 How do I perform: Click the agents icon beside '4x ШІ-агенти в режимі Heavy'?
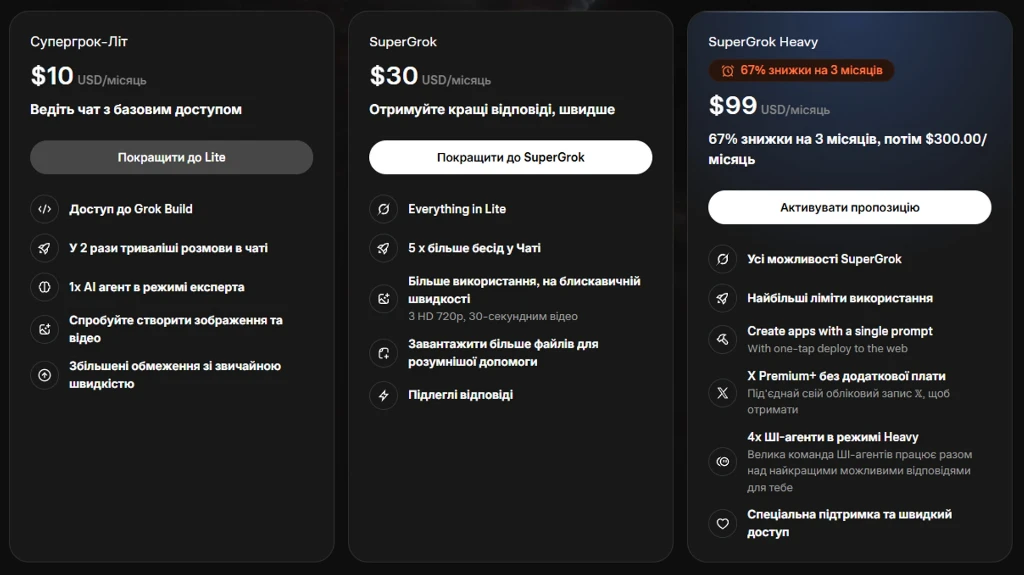(722, 462)
